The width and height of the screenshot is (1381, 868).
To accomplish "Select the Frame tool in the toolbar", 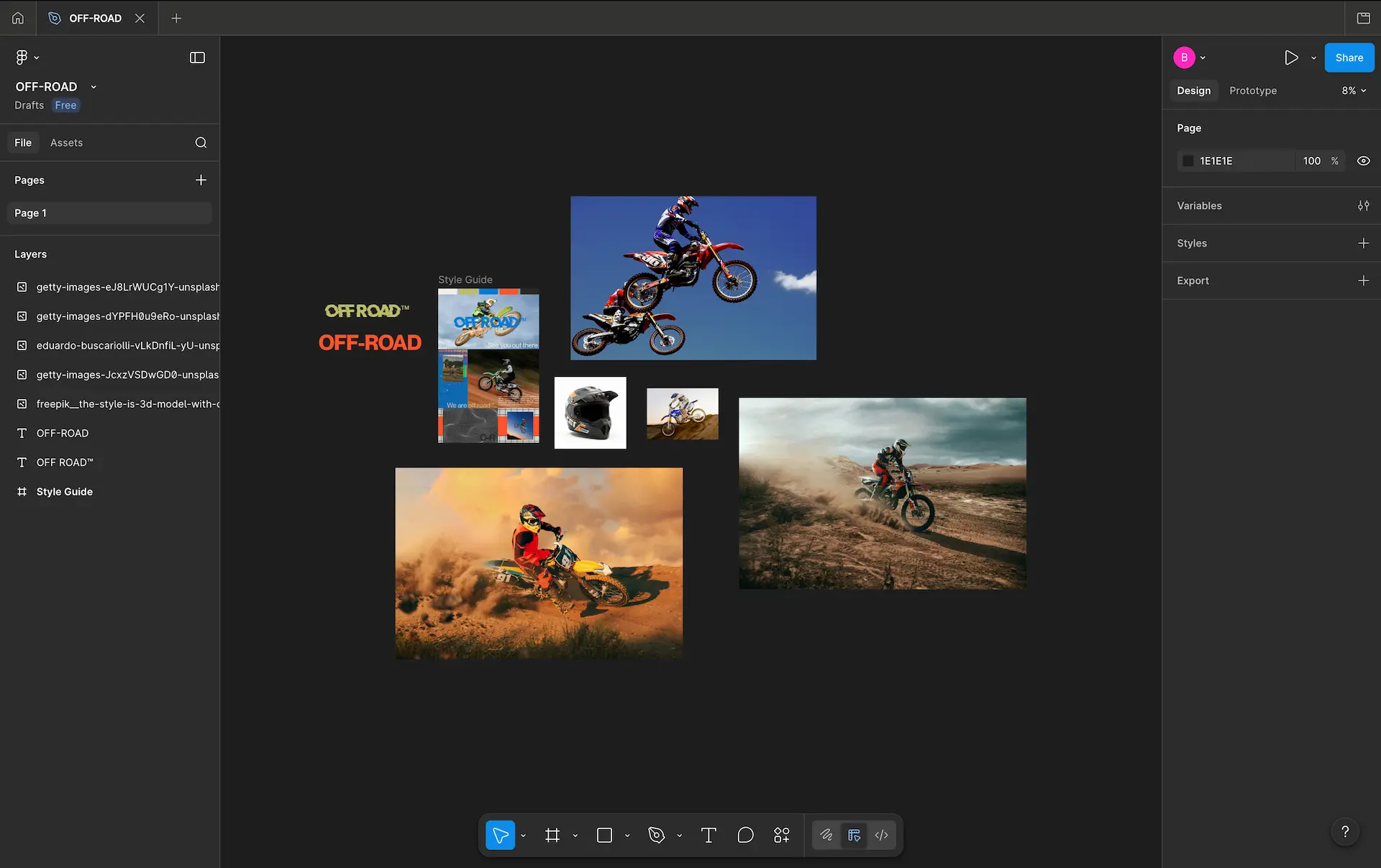I will click(x=552, y=835).
